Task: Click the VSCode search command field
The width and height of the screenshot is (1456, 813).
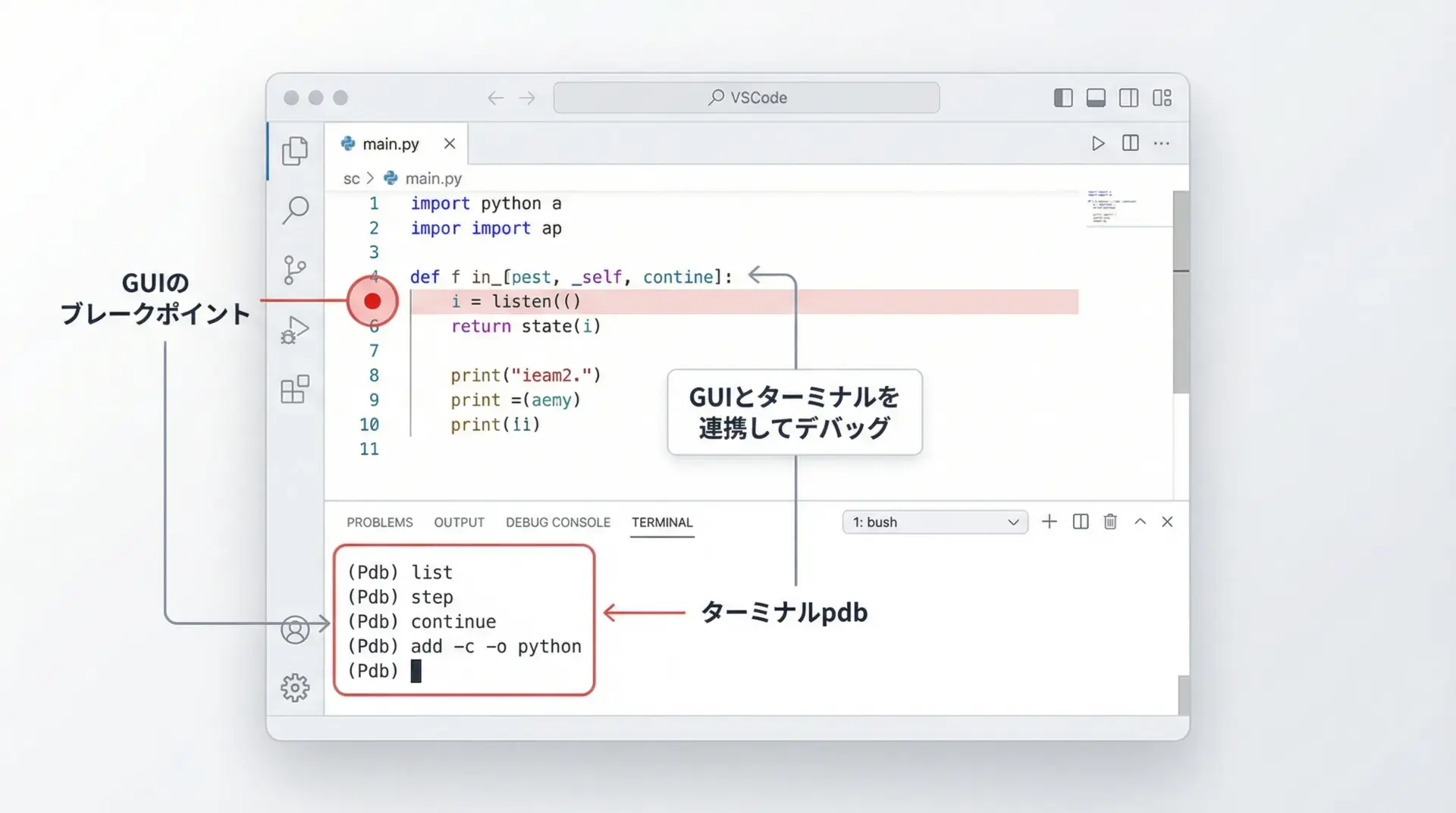Action: (747, 98)
